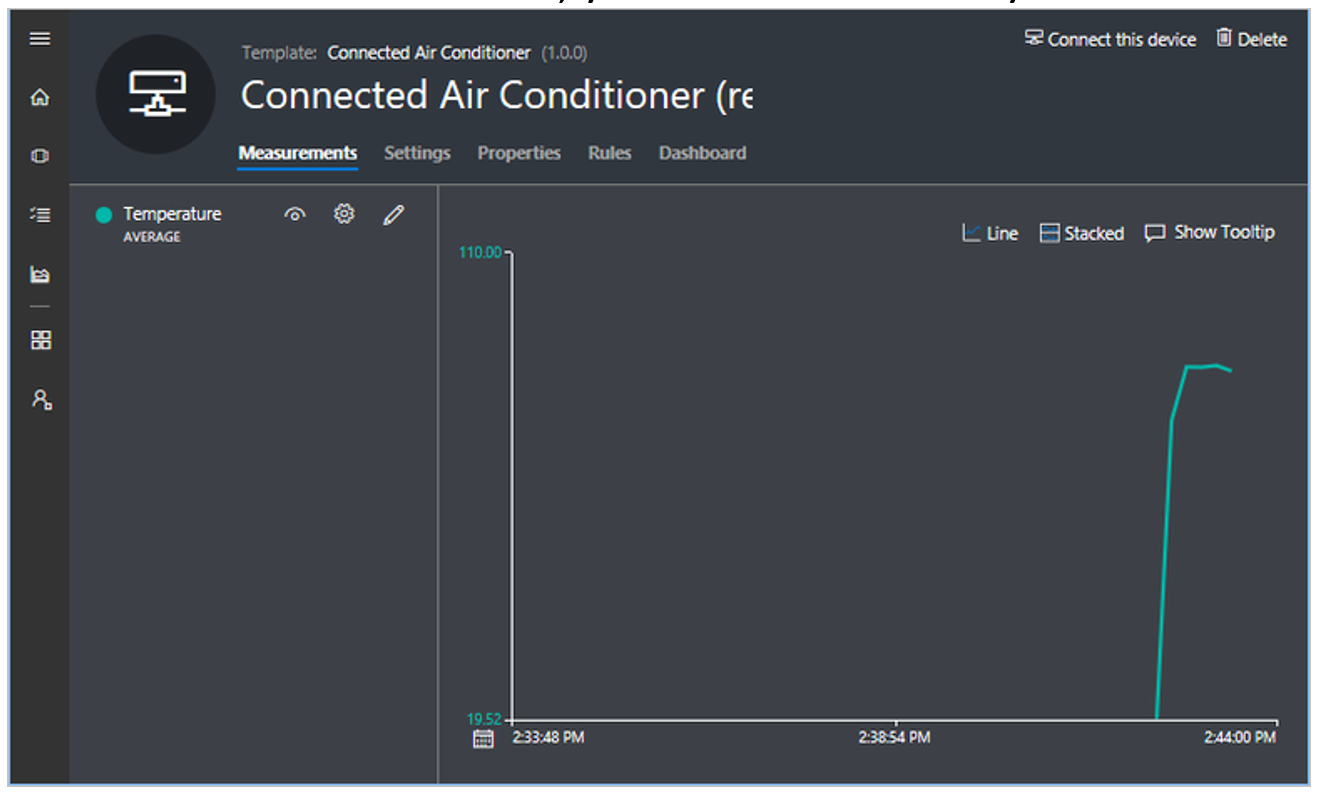Switch chart to Stacked view
Viewport: 1321px width, 795px height.
tap(1082, 233)
